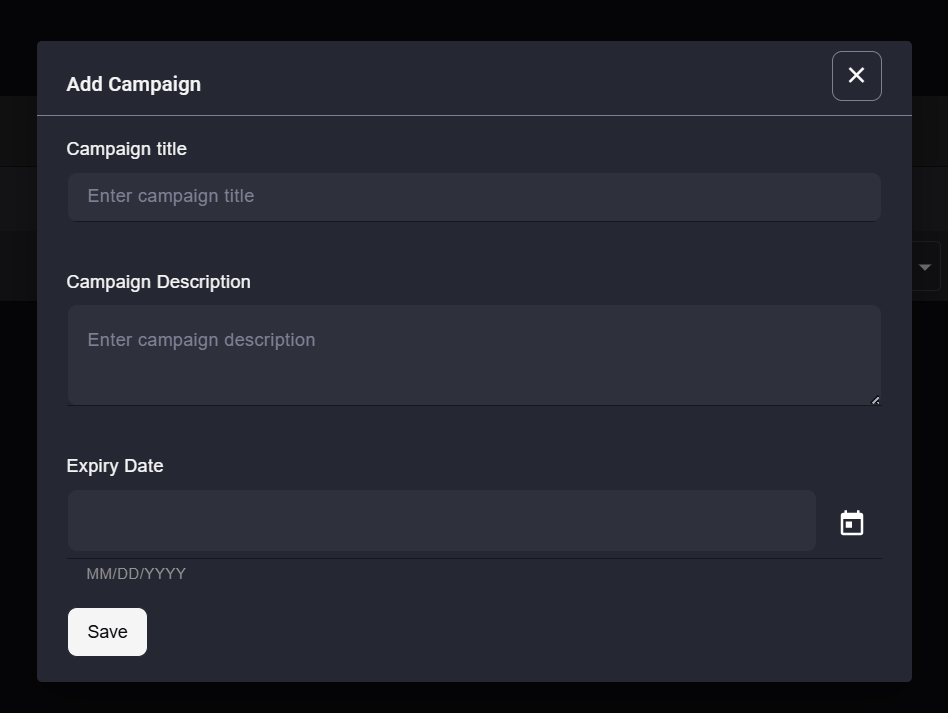Click the "Enter campaign title" placeholder text
The width and height of the screenshot is (948, 713).
tap(170, 196)
